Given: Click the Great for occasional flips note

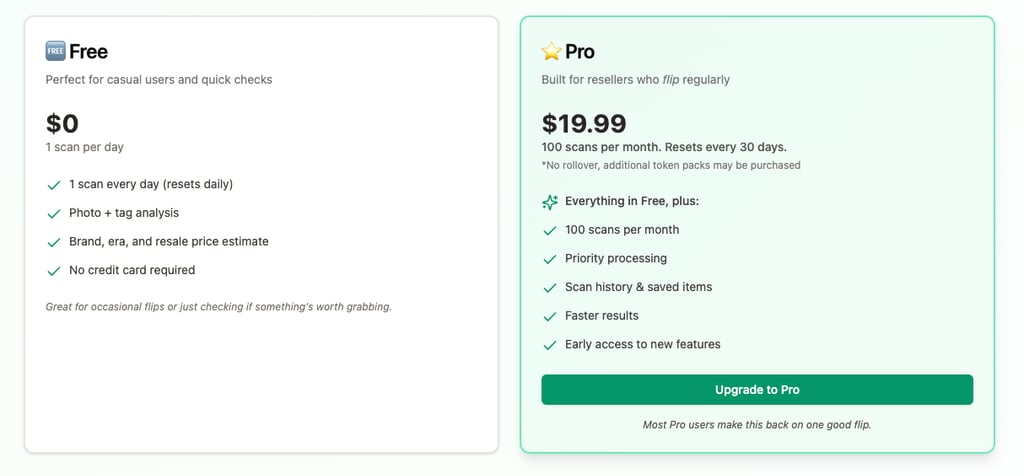Looking at the screenshot, I should [218, 306].
